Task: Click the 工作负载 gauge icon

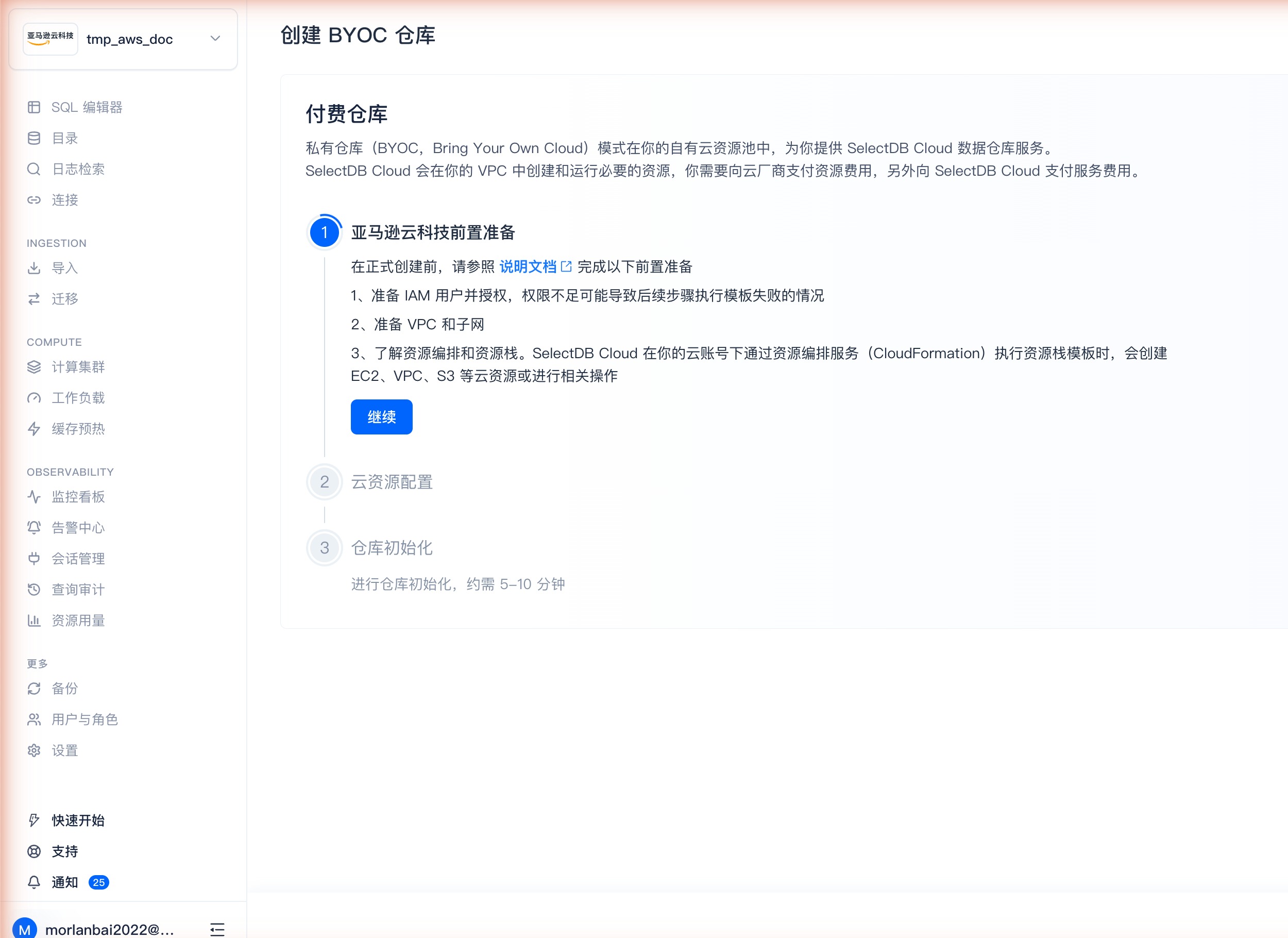Action: tap(34, 398)
